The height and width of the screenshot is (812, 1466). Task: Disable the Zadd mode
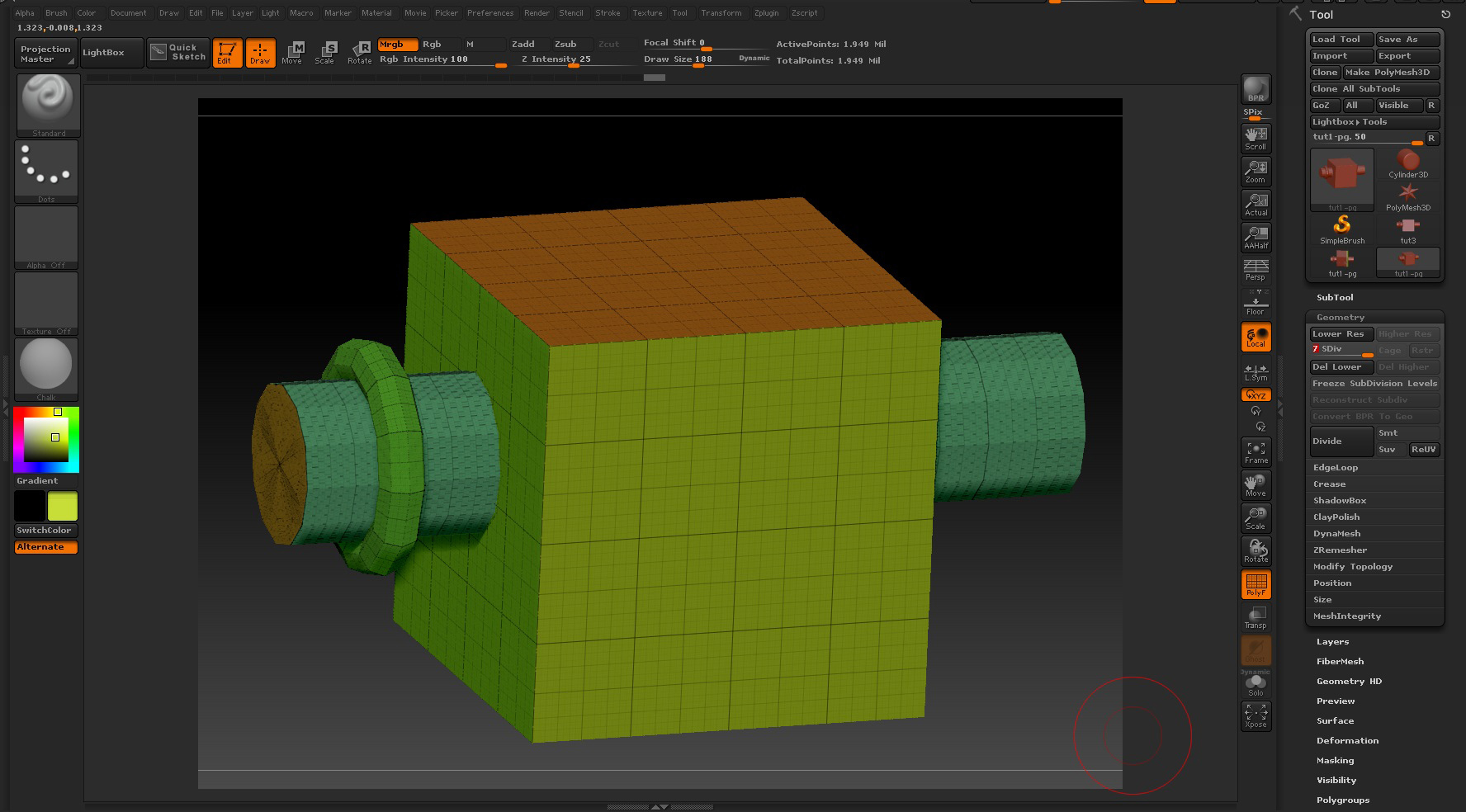[x=523, y=44]
